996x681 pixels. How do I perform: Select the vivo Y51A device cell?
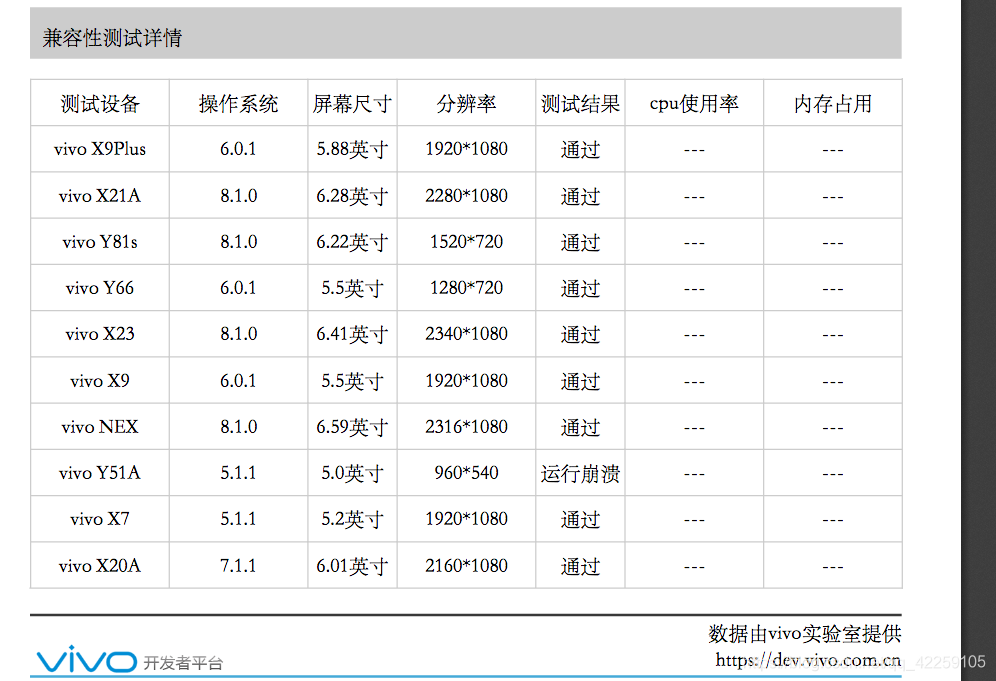coord(100,473)
